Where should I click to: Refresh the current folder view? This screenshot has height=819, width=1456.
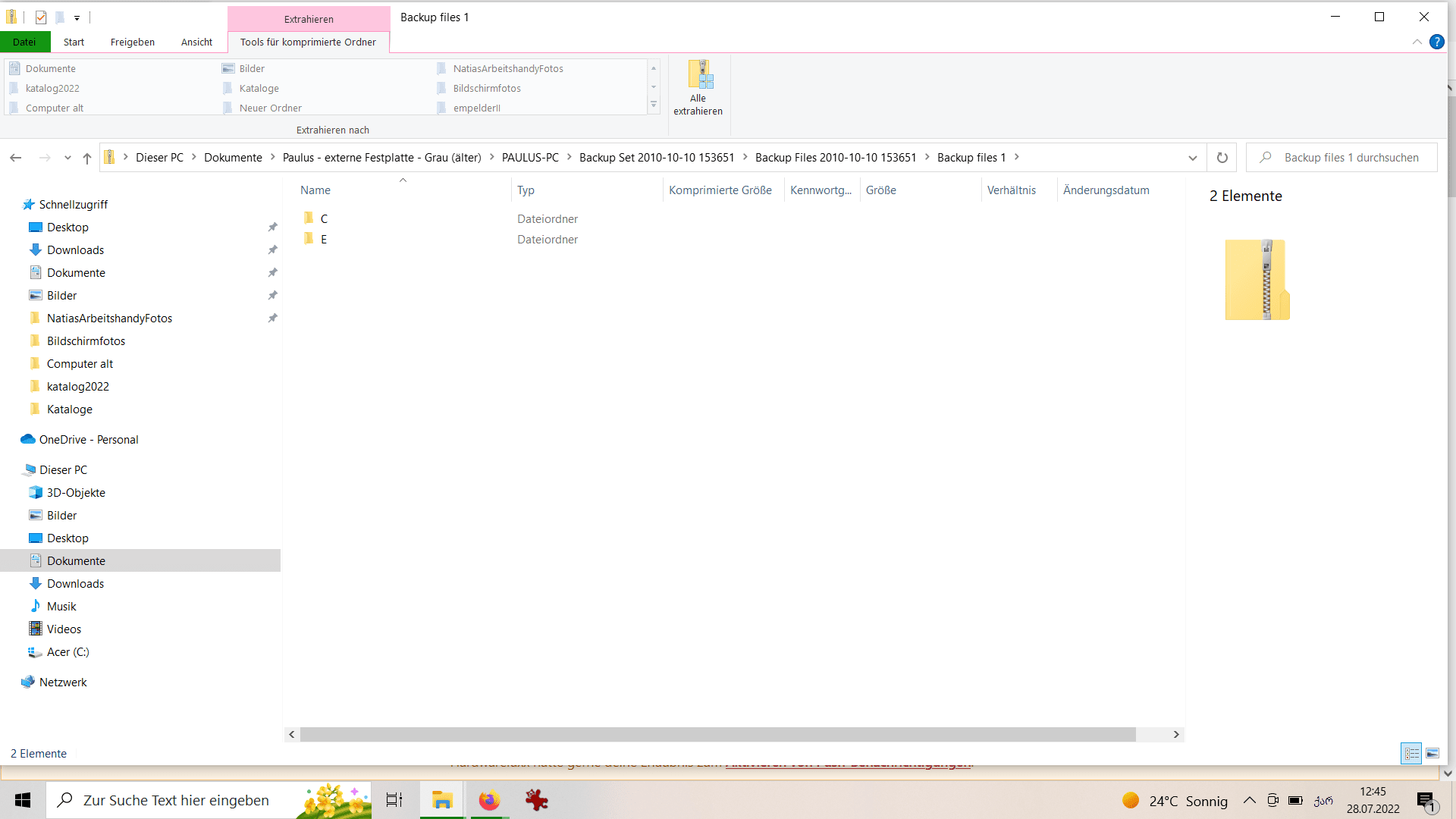1222,158
